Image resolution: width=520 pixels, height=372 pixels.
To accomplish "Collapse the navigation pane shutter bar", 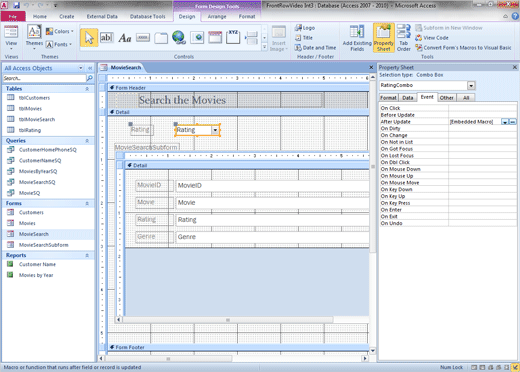I will (90, 68).
